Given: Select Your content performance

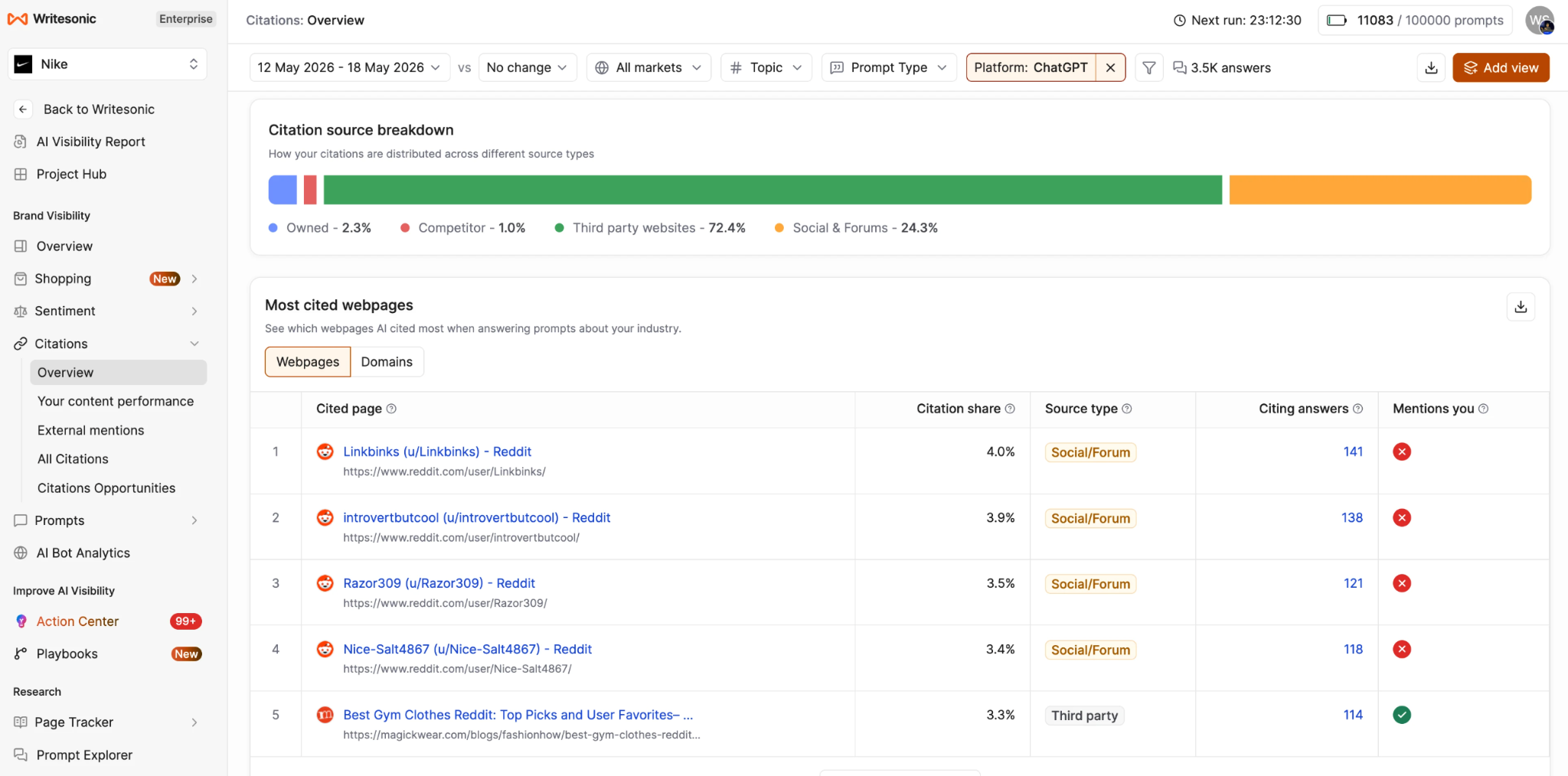Looking at the screenshot, I should point(116,401).
